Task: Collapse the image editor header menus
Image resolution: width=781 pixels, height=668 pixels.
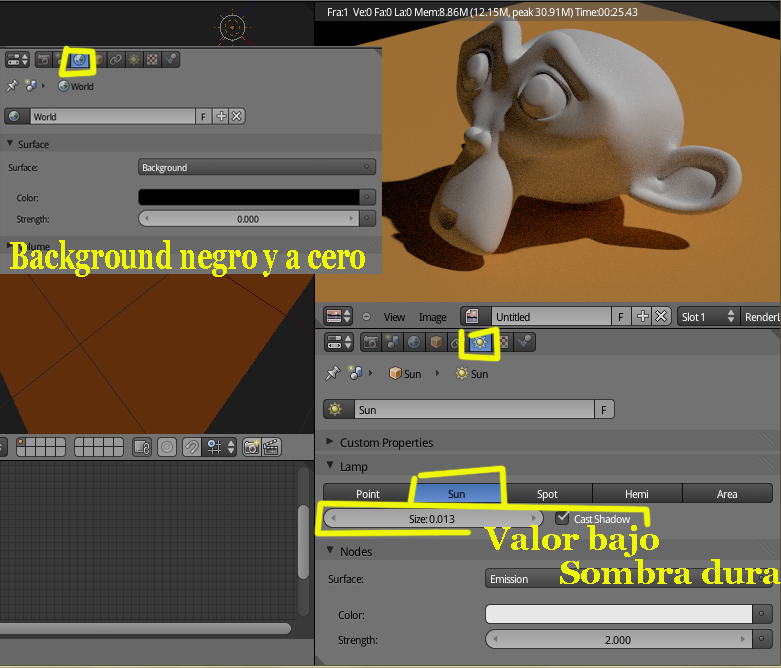Action: 367,316
